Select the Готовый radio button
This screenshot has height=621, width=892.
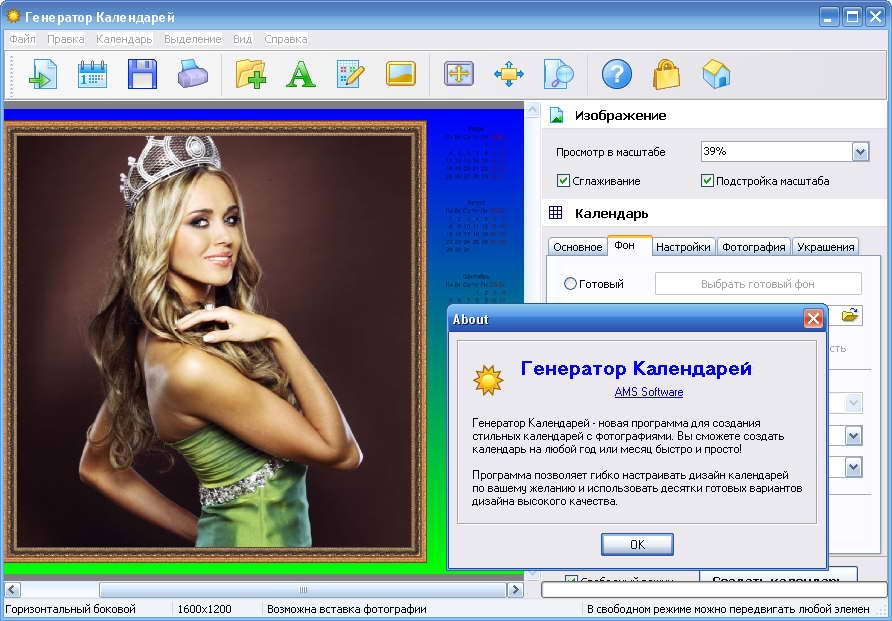[571, 284]
